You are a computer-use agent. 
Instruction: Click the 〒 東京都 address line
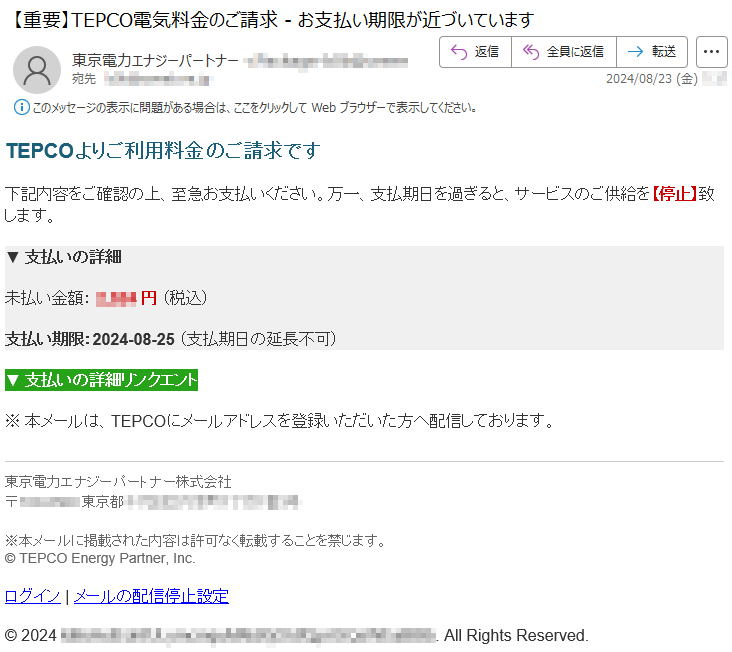pos(153,502)
